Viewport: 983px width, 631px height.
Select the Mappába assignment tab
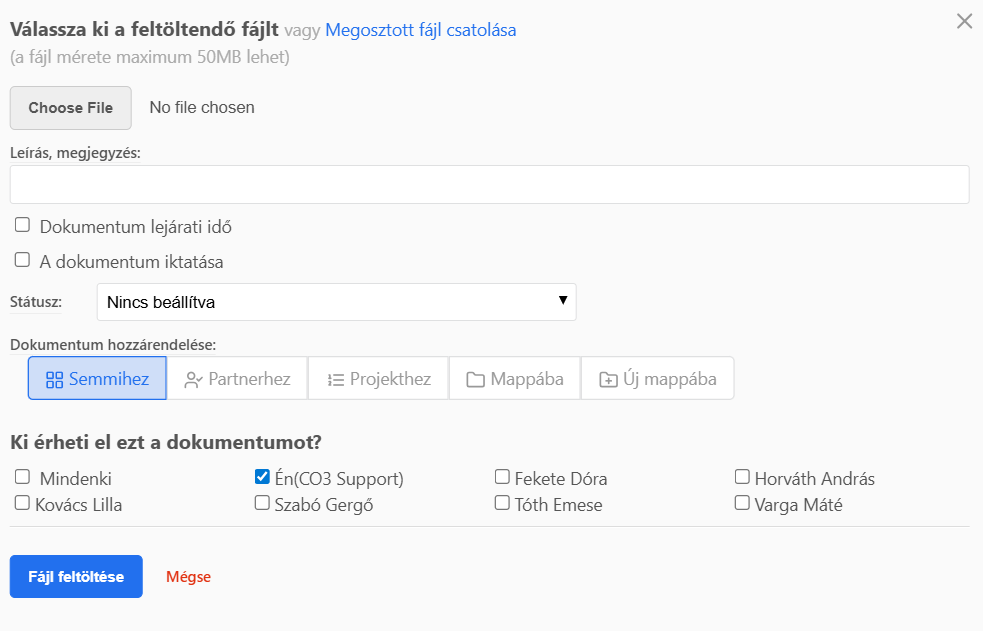click(x=515, y=379)
